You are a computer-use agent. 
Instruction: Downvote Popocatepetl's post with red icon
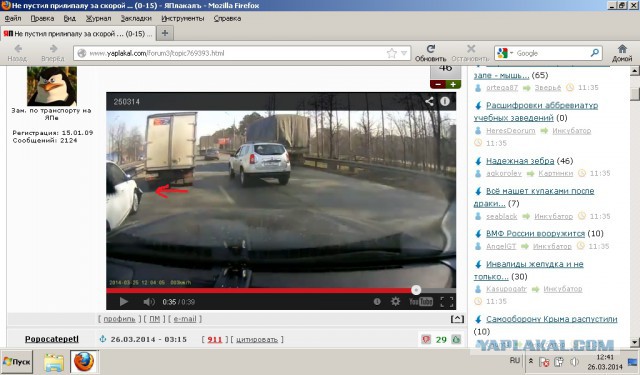(426, 339)
